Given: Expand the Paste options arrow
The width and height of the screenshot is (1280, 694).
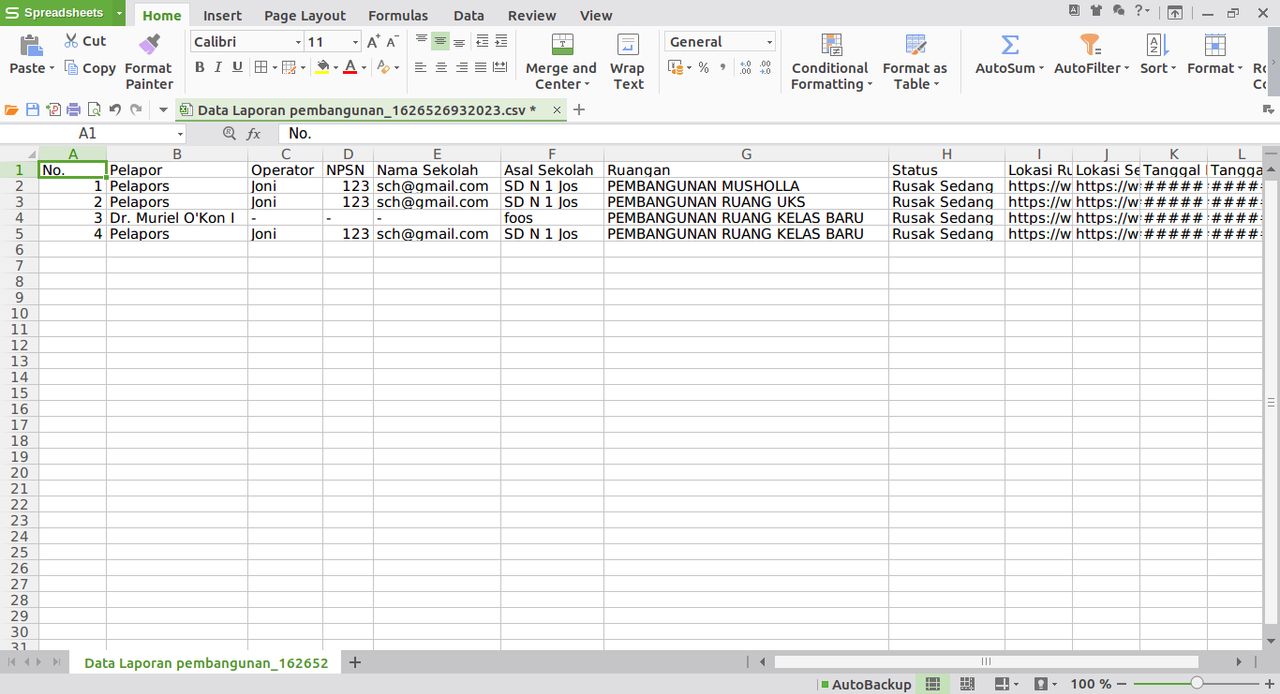Looking at the screenshot, I should pos(53,69).
